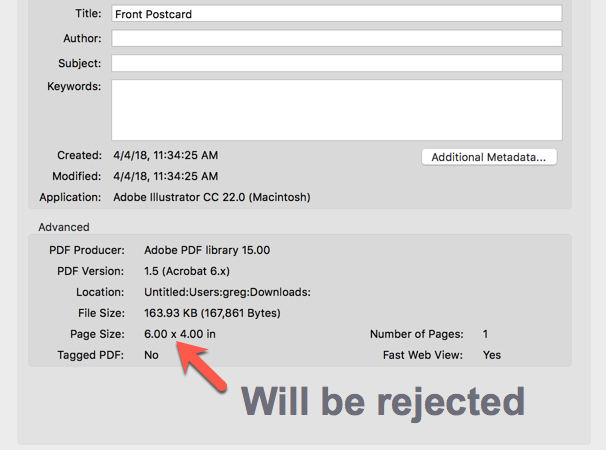Click the Keywords label

coord(74,87)
